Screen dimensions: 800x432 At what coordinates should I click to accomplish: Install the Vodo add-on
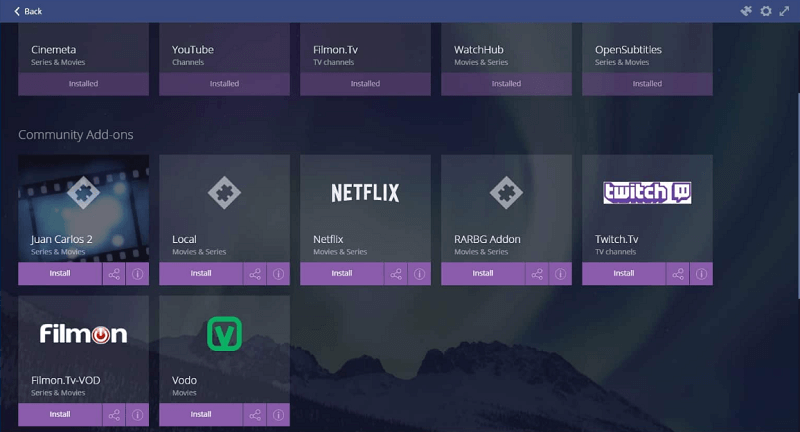coord(201,415)
